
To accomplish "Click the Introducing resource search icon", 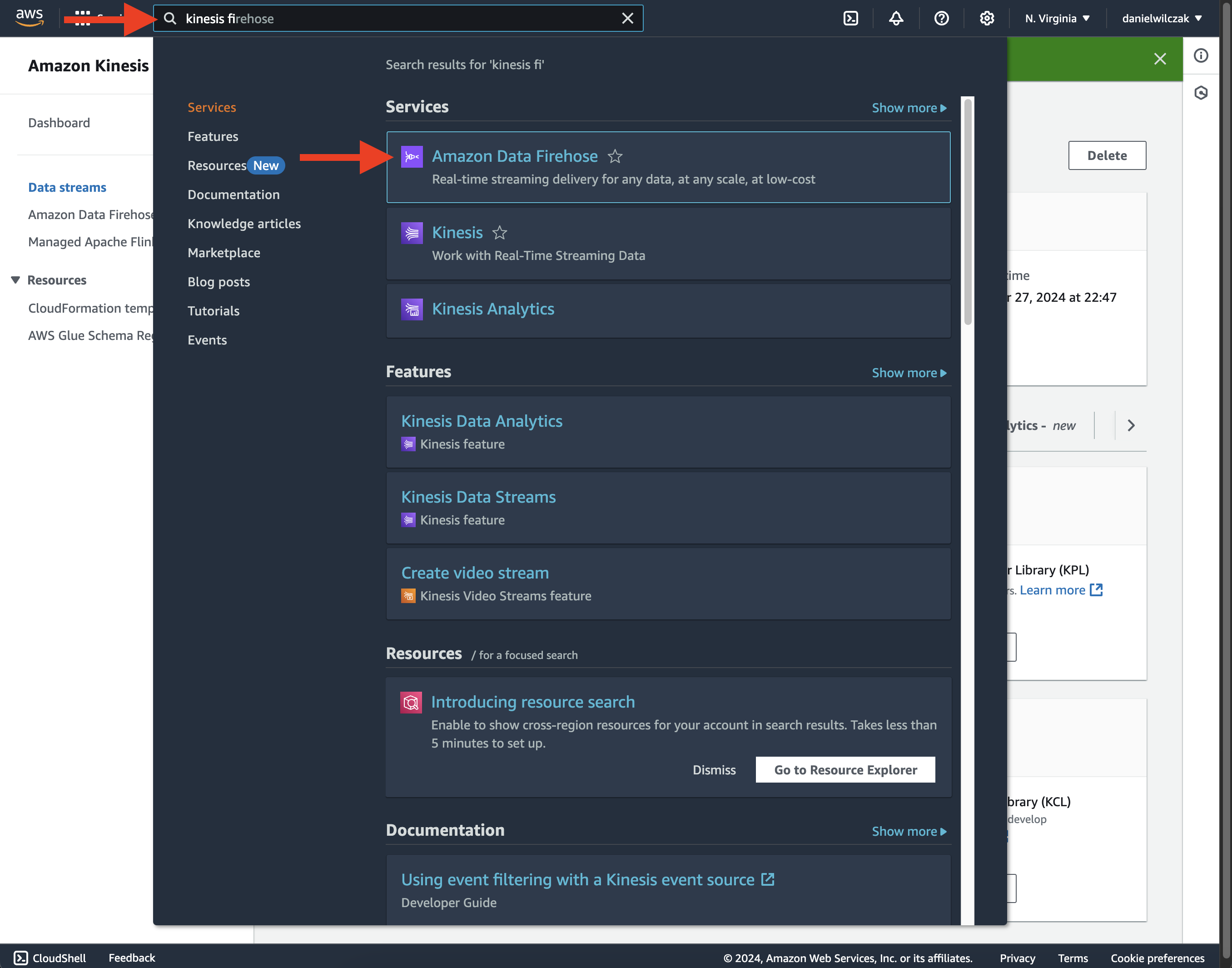I will click(x=411, y=703).
